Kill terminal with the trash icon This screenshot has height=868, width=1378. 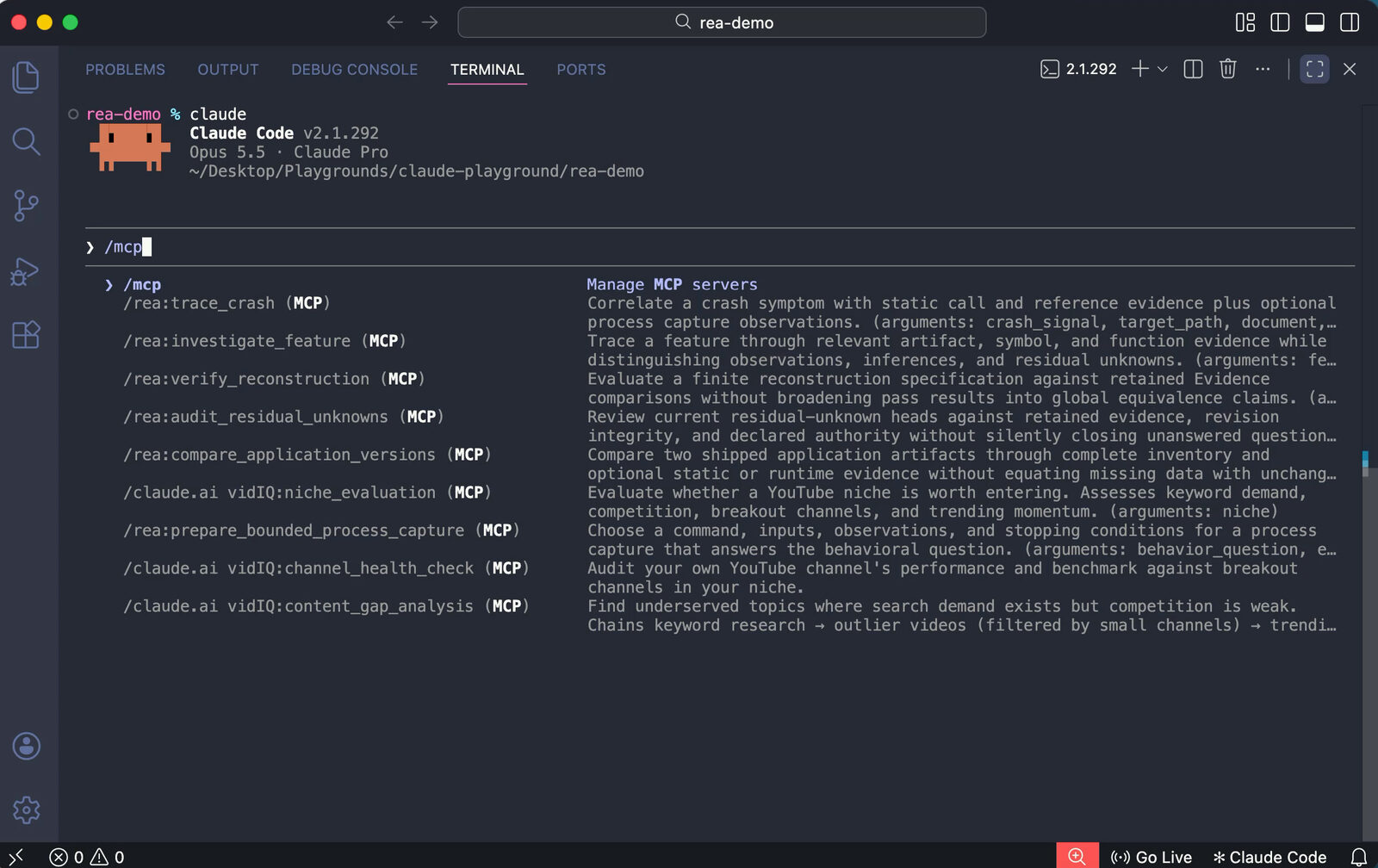click(1228, 69)
